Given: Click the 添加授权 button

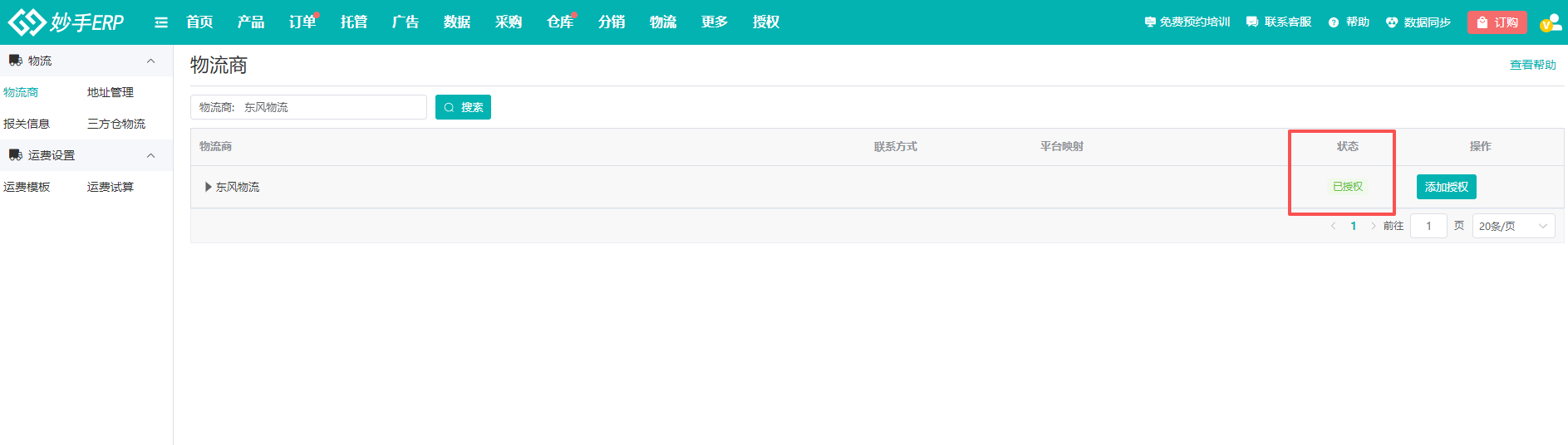Looking at the screenshot, I should click(x=1447, y=187).
